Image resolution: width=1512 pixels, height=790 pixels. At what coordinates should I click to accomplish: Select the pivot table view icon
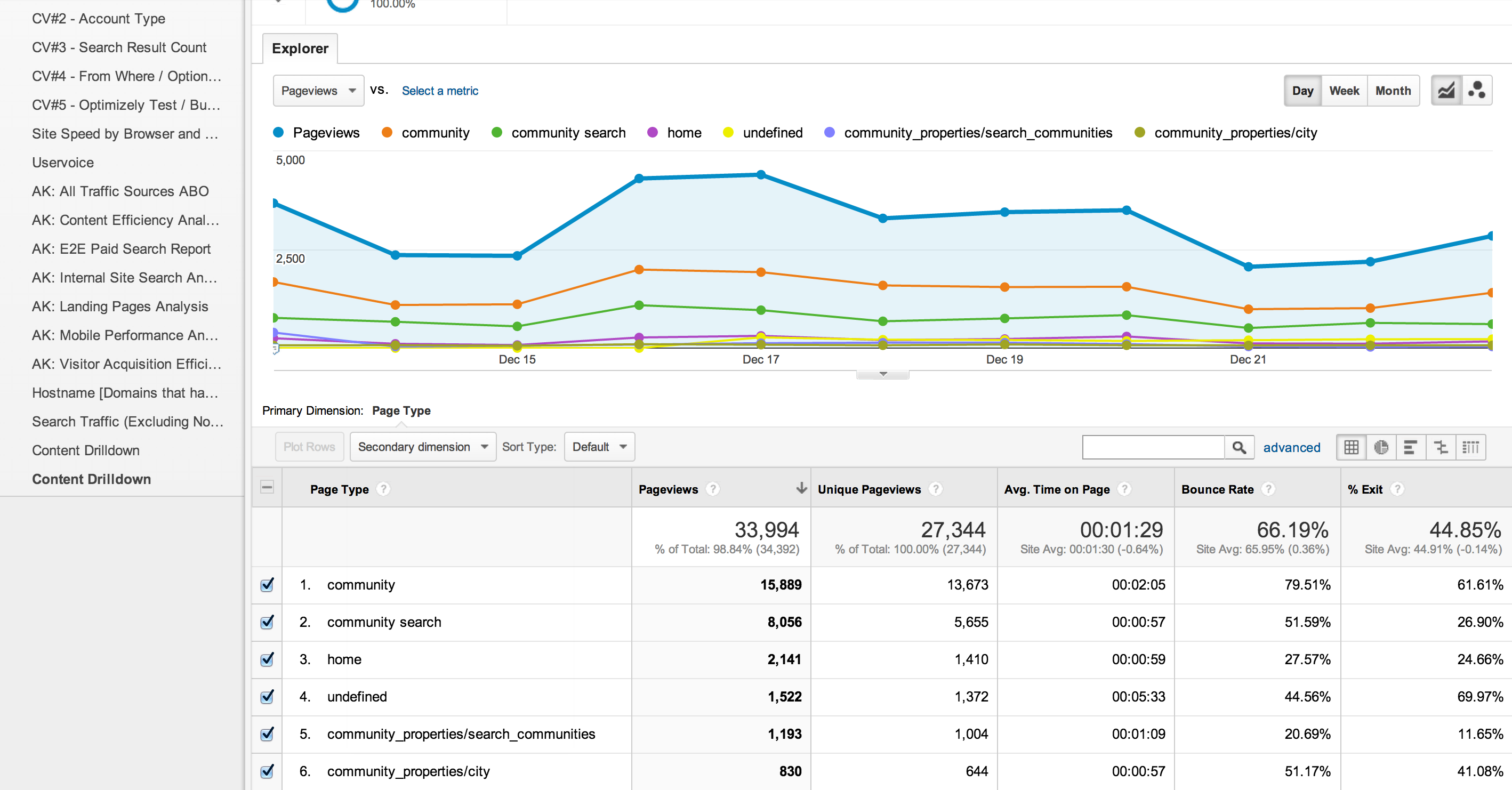[x=1470, y=447]
